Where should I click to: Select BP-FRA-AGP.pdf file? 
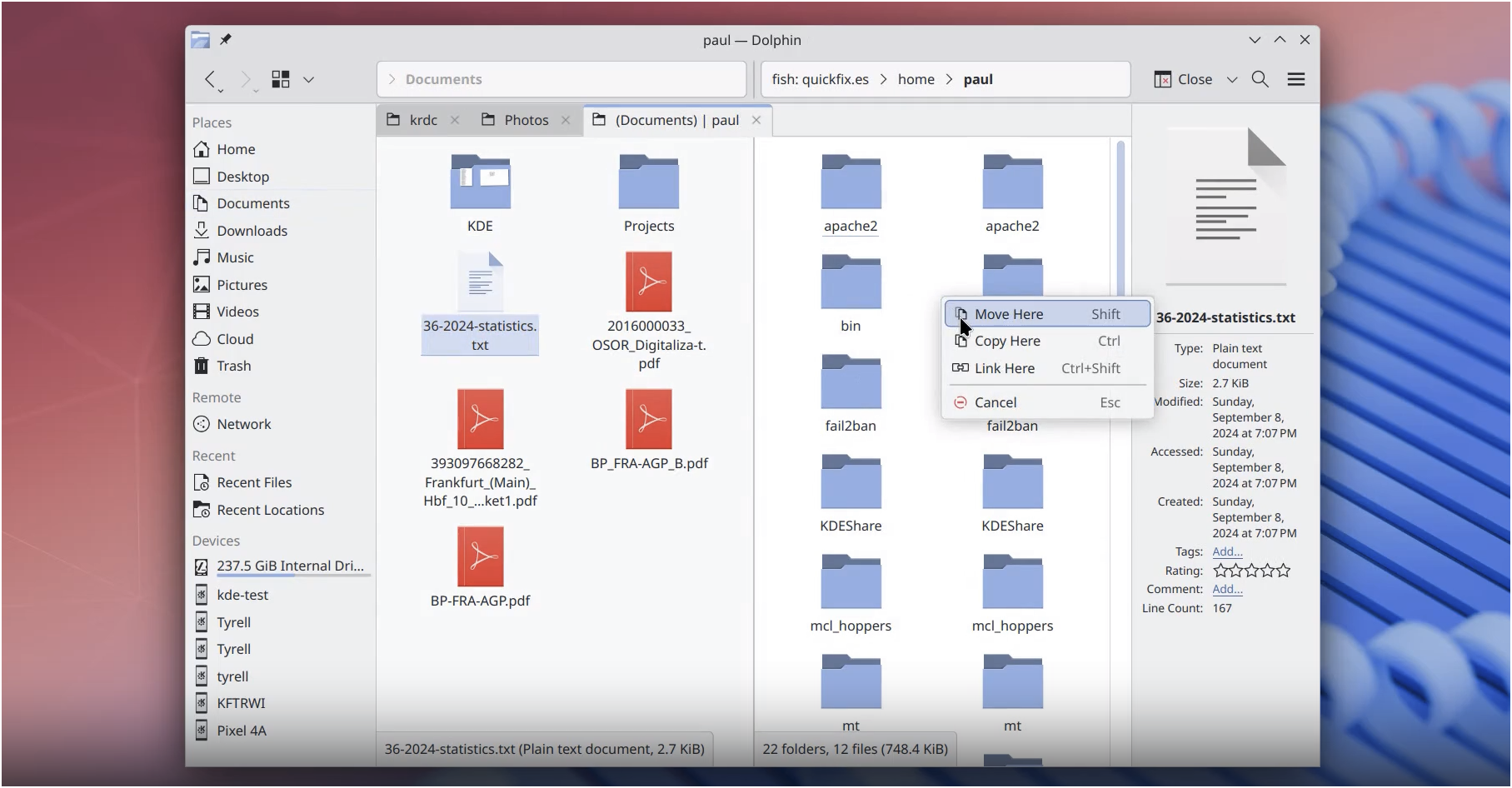481,568
